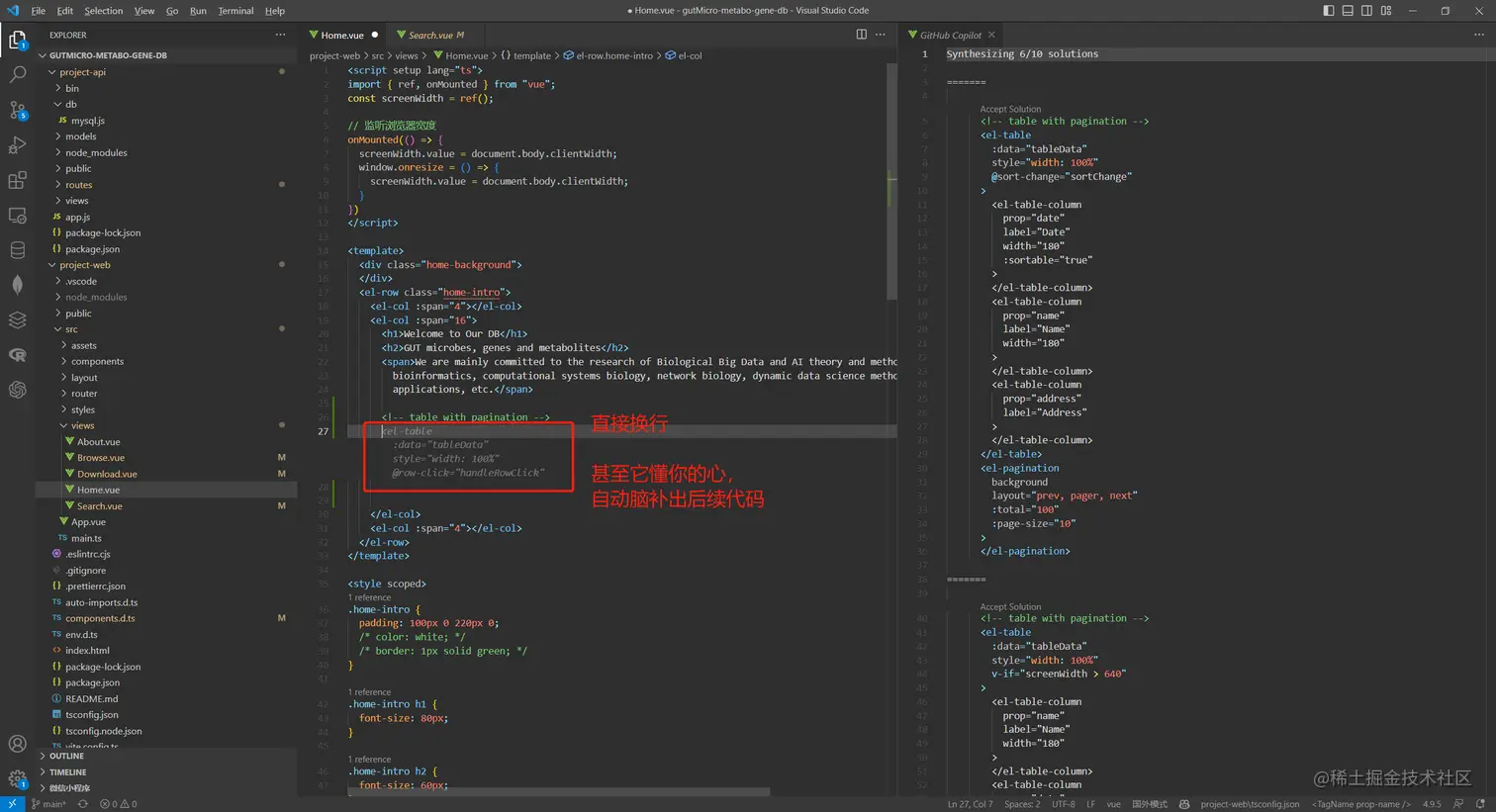Click template item in breadcrumb
Viewport: 1496px width, 812px height.
tap(525, 55)
